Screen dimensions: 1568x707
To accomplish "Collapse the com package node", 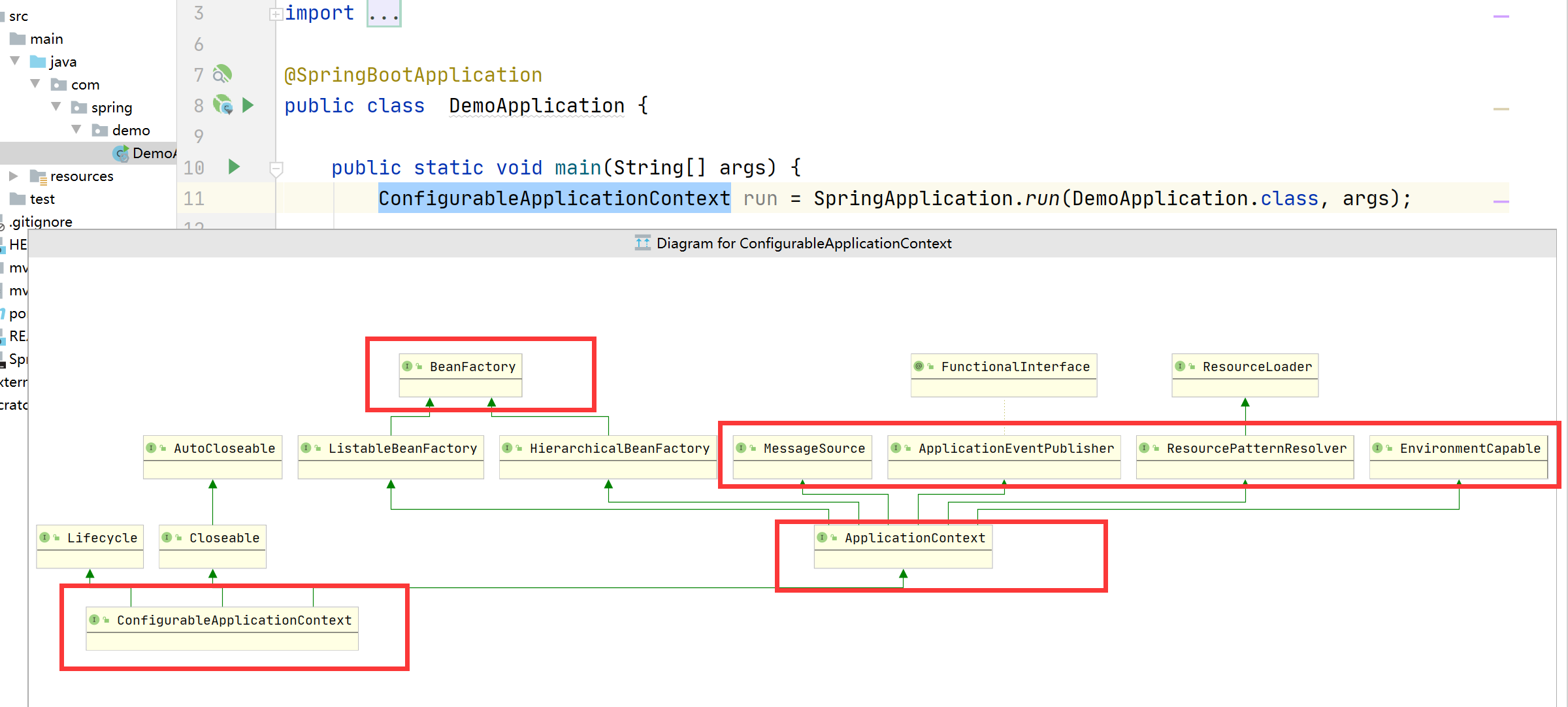I will tap(36, 84).
